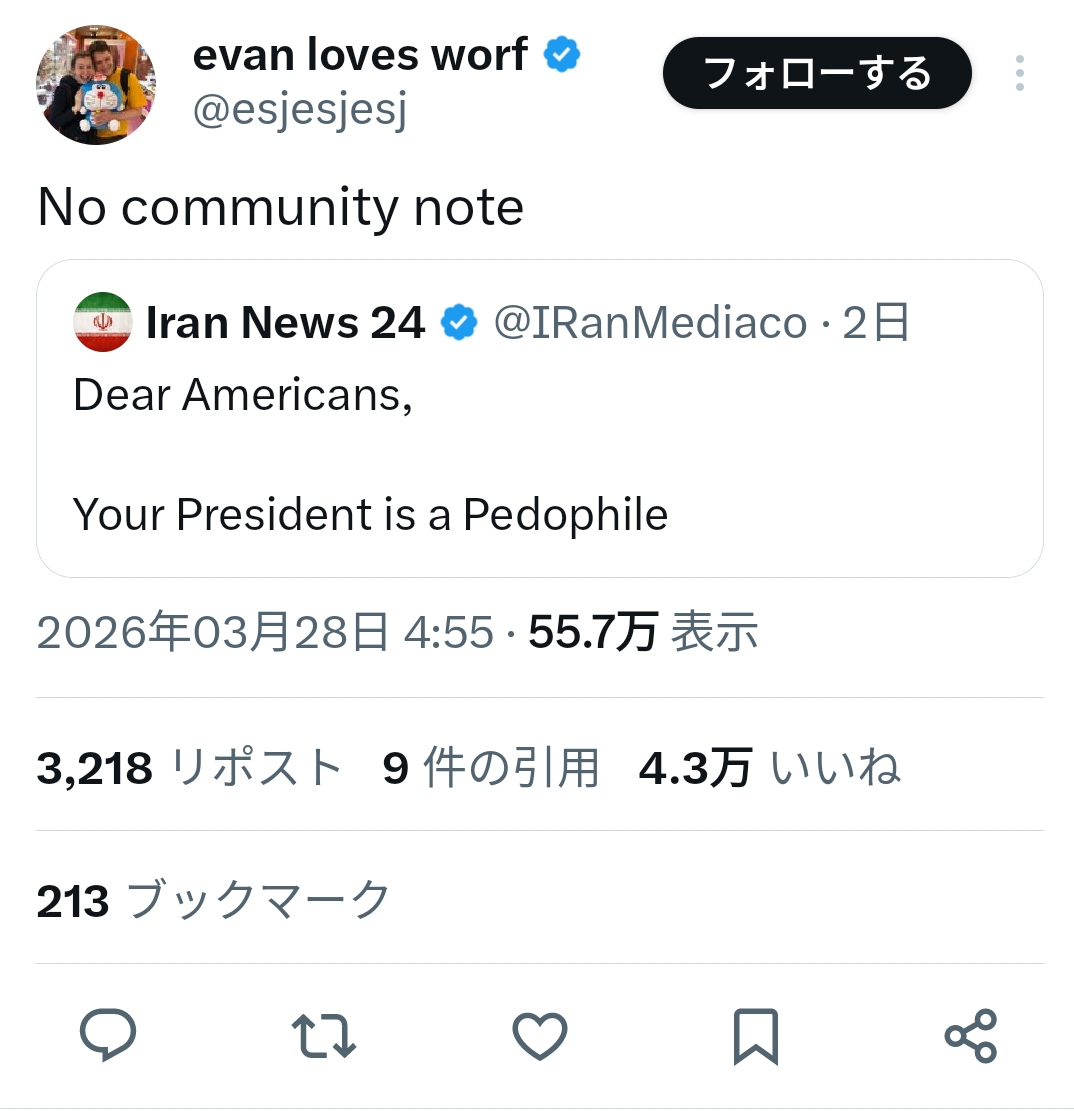Image resolution: width=1074 pixels, height=1111 pixels.
Task: Click the evan loves worf display name
Action: (360, 56)
